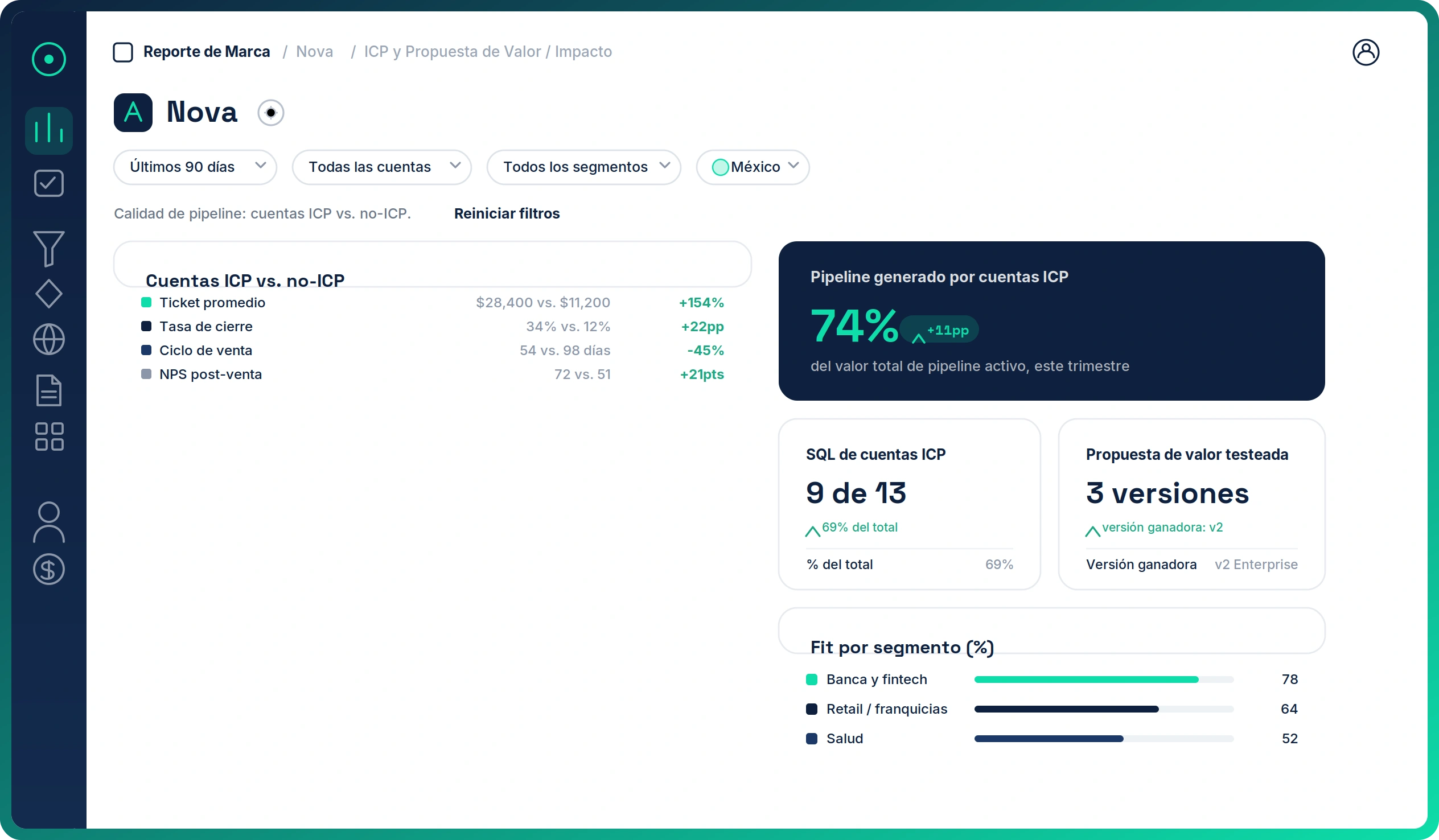This screenshot has width=1439, height=840.
Task: Click the Salud value 52
Action: click(x=1289, y=739)
